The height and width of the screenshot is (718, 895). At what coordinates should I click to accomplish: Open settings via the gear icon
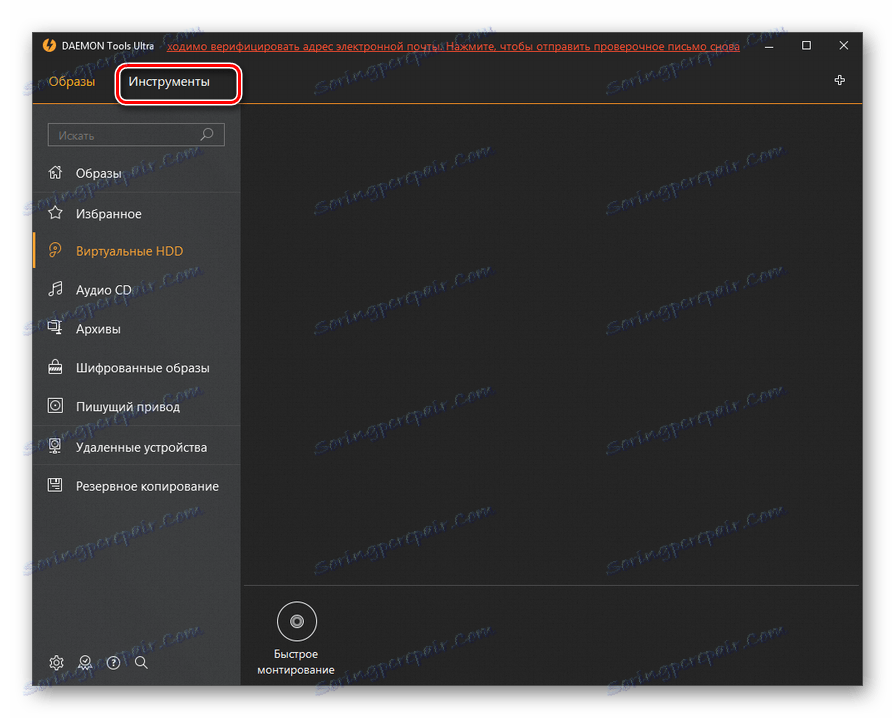pyautogui.click(x=56, y=662)
